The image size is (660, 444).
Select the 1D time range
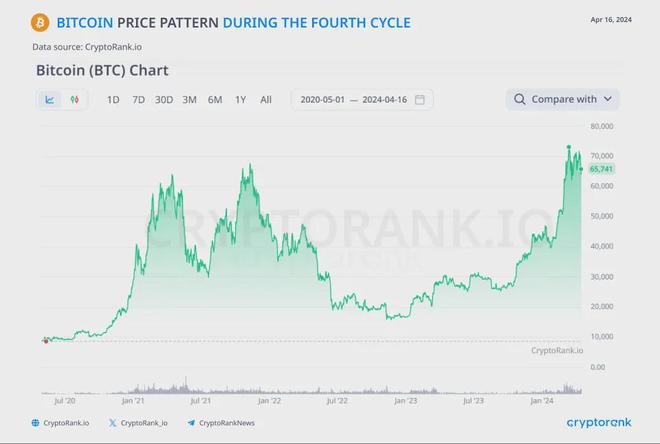pos(113,100)
